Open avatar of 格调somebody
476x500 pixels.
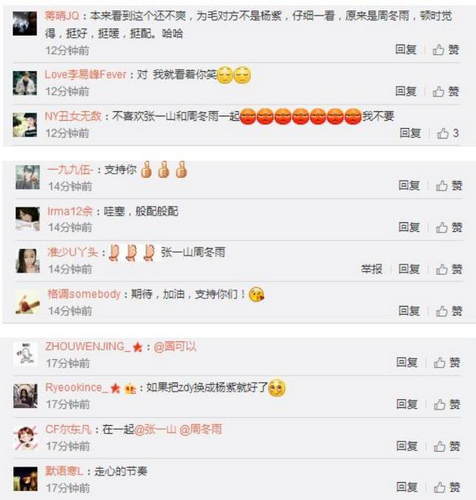(x=28, y=302)
